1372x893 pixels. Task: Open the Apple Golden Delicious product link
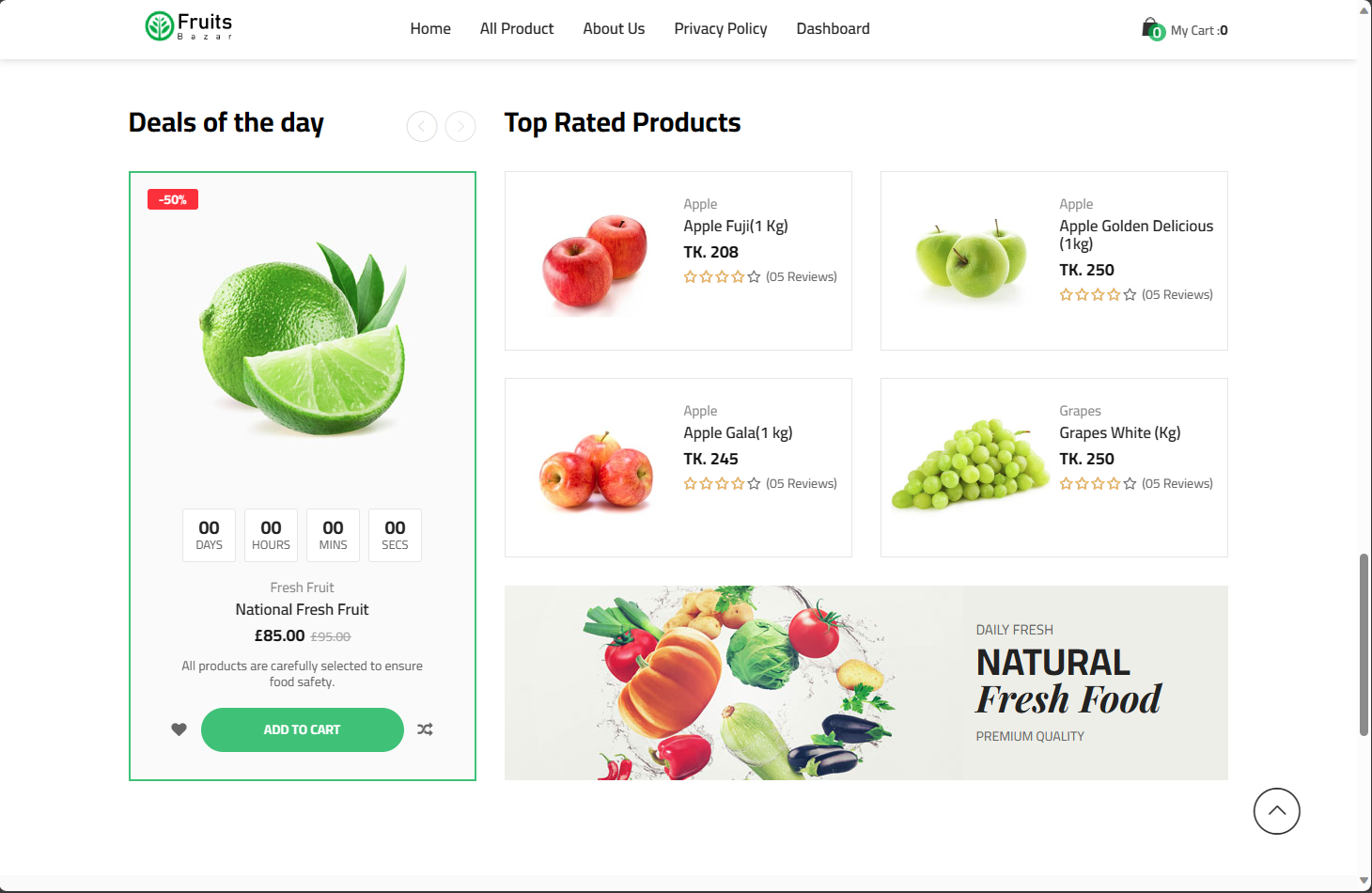(x=1135, y=234)
